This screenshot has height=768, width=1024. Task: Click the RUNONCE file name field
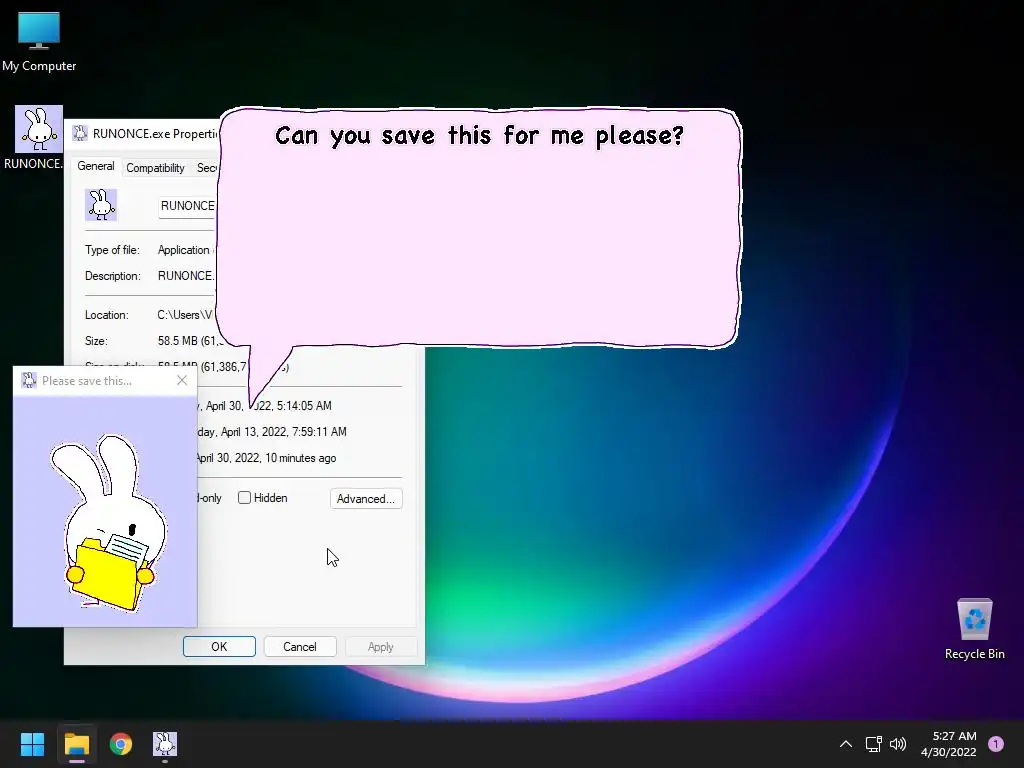(x=187, y=206)
